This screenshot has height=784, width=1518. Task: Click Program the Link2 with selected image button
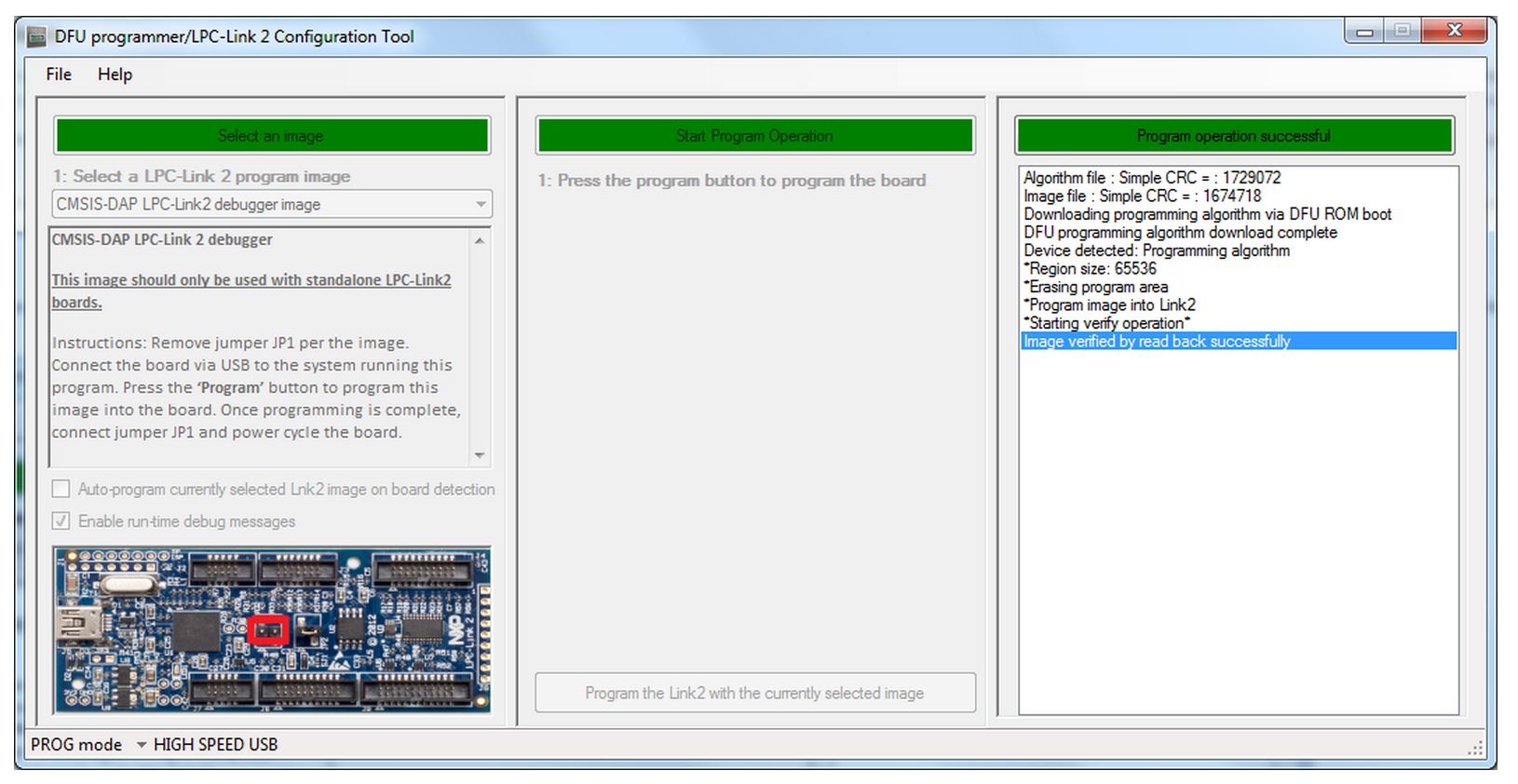click(x=755, y=693)
